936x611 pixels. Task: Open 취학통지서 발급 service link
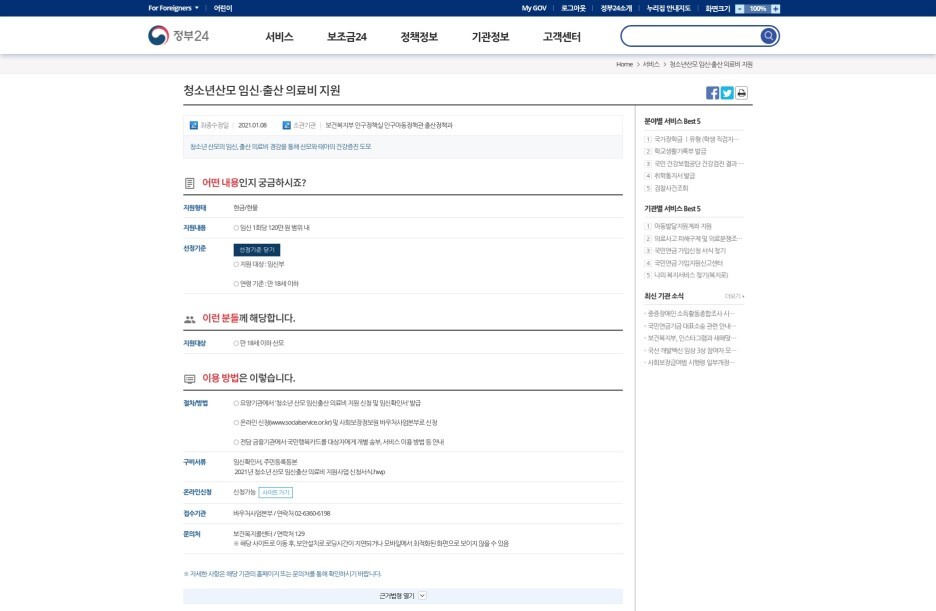(x=675, y=176)
